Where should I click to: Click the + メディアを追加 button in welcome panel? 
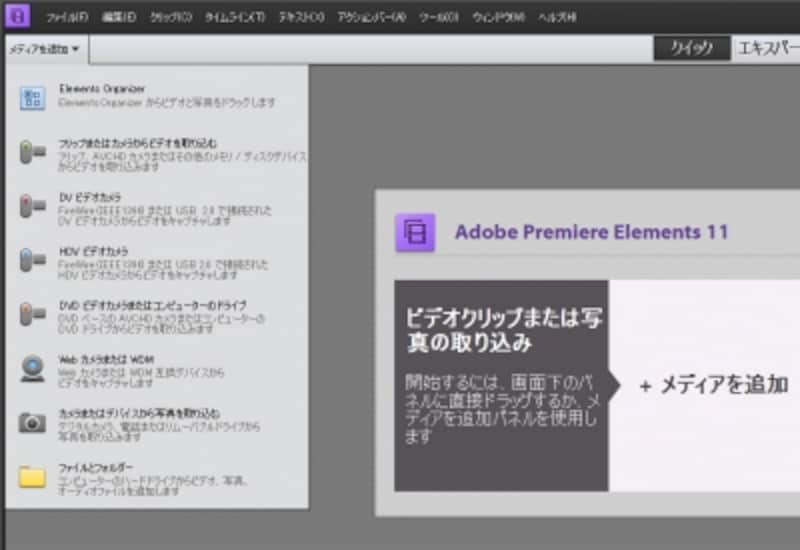click(714, 385)
